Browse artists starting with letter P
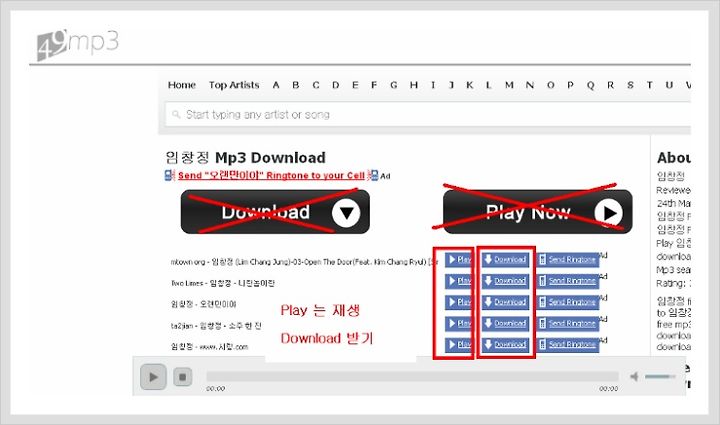The height and width of the screenshot is (425, 720). coord(570,85)
